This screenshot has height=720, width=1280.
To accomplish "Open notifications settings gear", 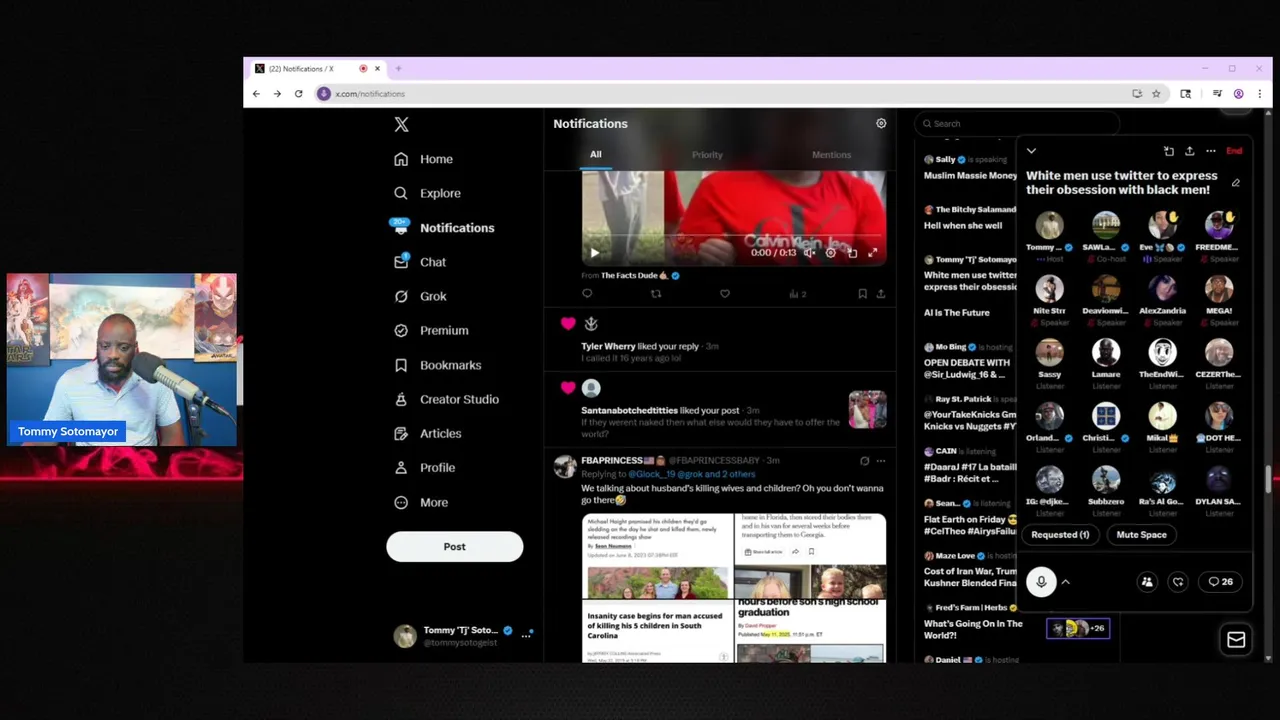I will click(881, 123).
